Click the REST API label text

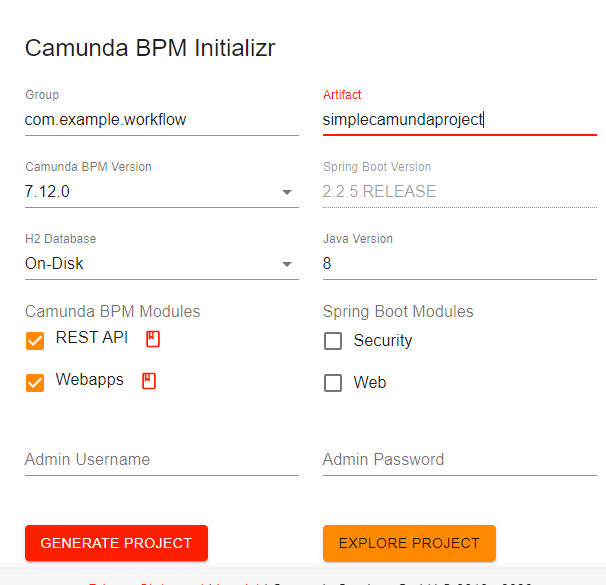point(92,338)
